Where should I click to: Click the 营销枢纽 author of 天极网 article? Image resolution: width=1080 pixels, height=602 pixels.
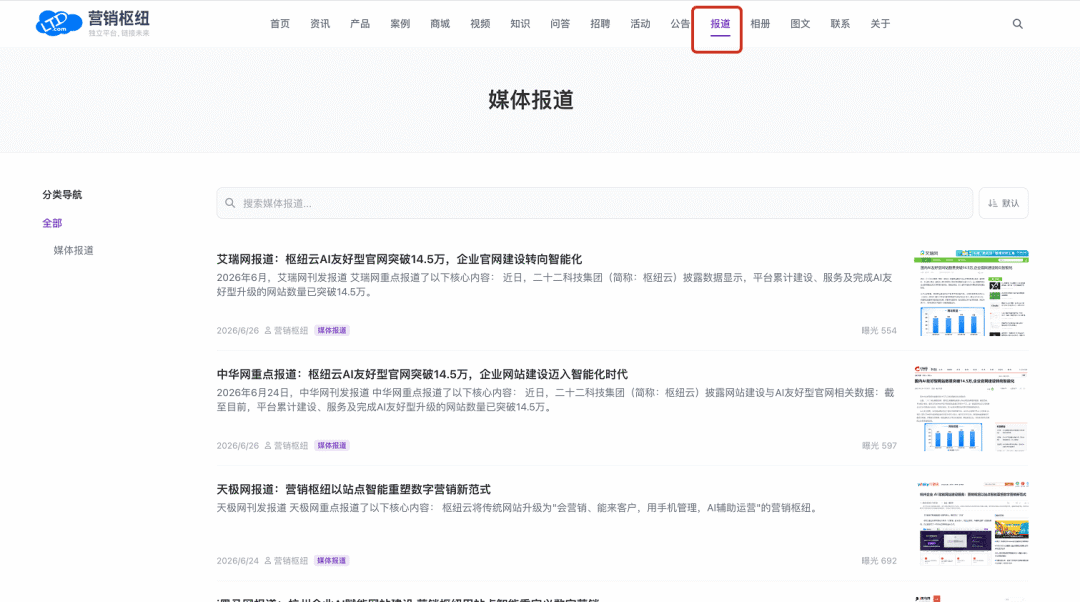coord(286,561)
